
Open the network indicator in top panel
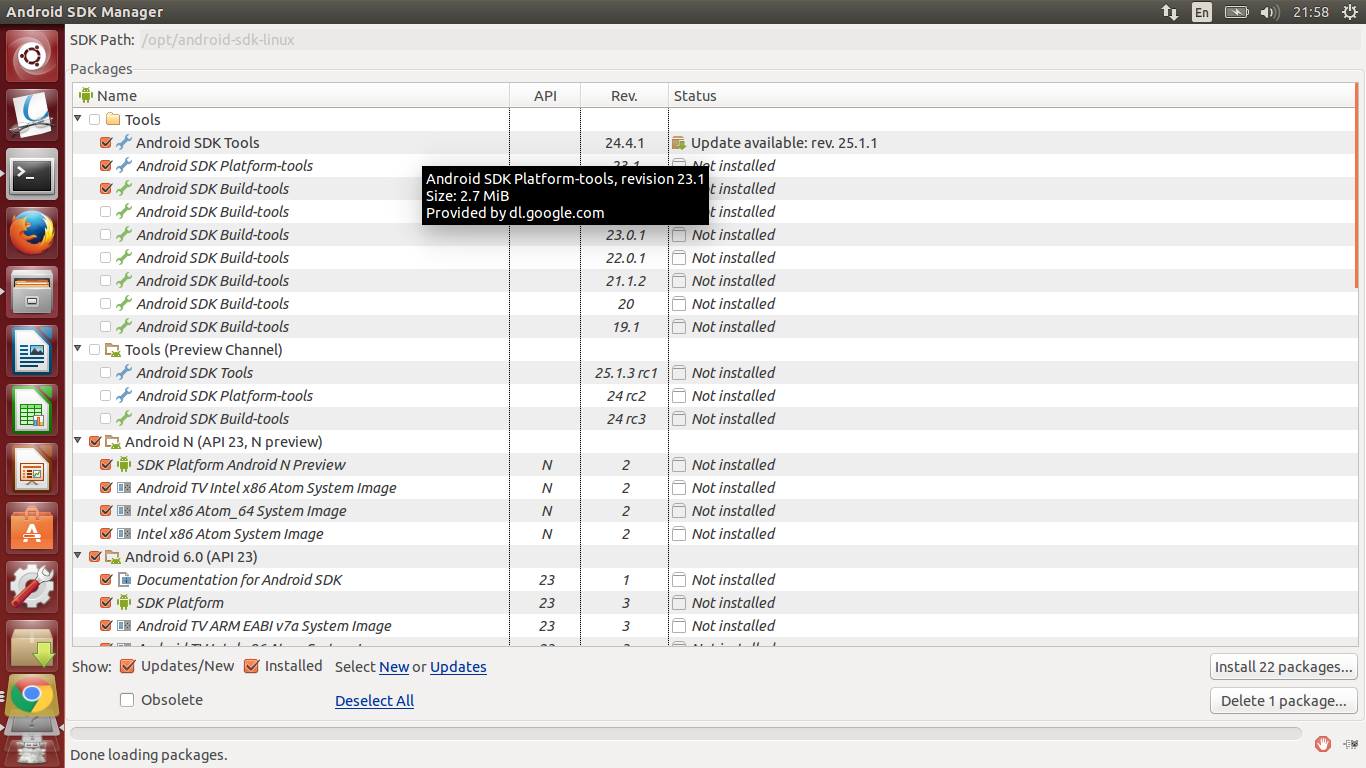[1169, 12]
